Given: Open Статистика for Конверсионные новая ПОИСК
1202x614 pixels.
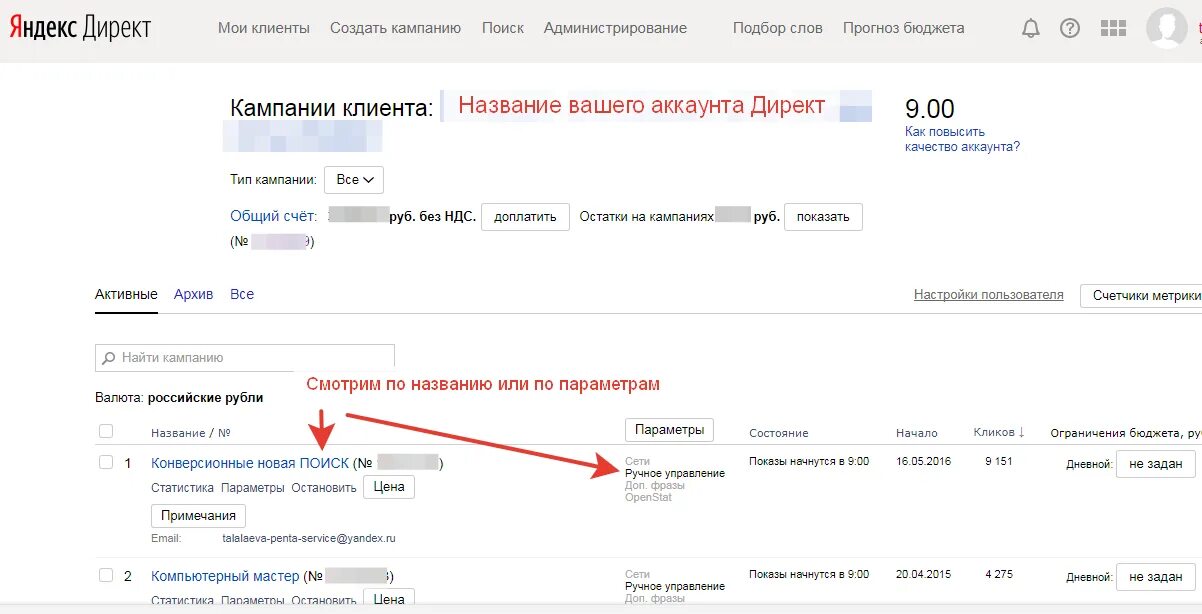Looking at the screenshot, I should 182,488.
